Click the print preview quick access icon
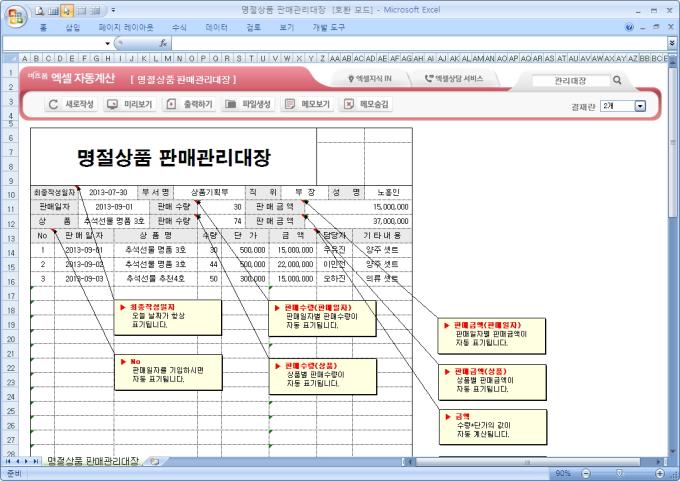Viewport: 680px width, 481px height. pyautogui.click(x=40, y=11)
